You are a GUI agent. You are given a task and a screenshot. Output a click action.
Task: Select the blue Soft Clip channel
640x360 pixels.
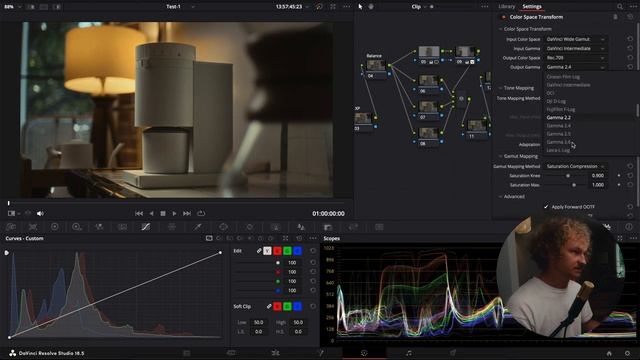point(298,306)
